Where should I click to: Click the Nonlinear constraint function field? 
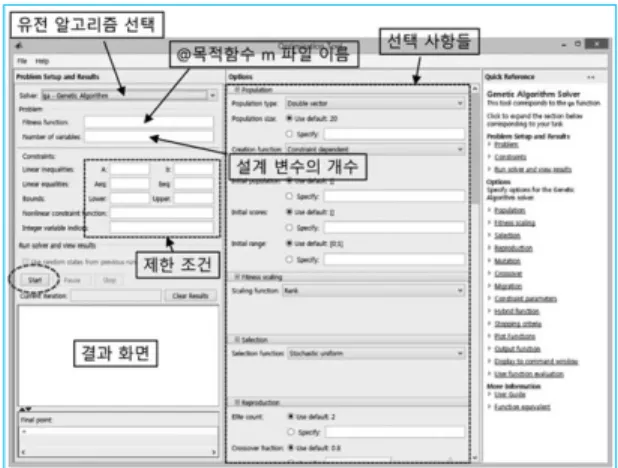click(x=162, y=213)
